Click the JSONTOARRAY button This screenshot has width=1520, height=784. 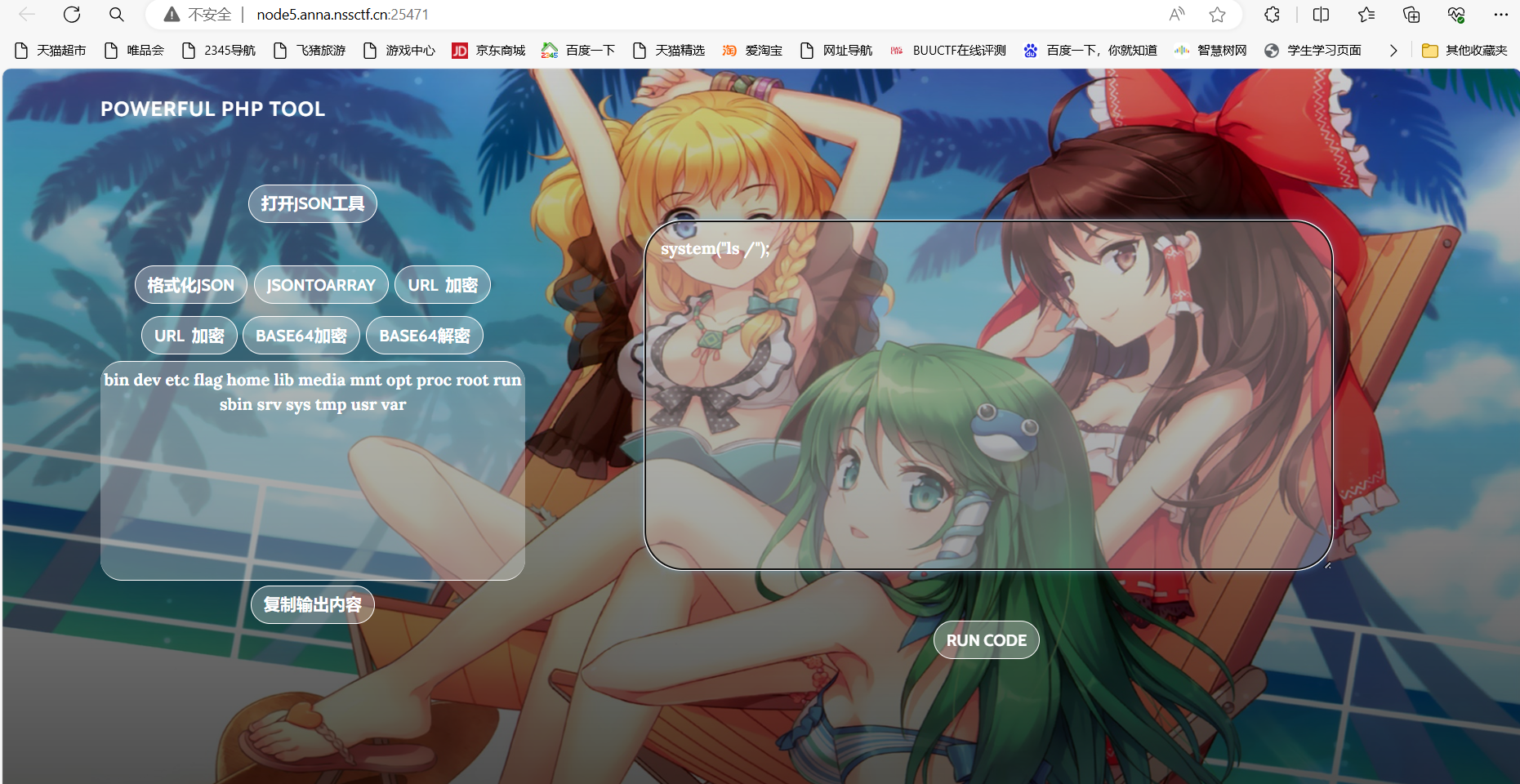click(x=321, y=285)
